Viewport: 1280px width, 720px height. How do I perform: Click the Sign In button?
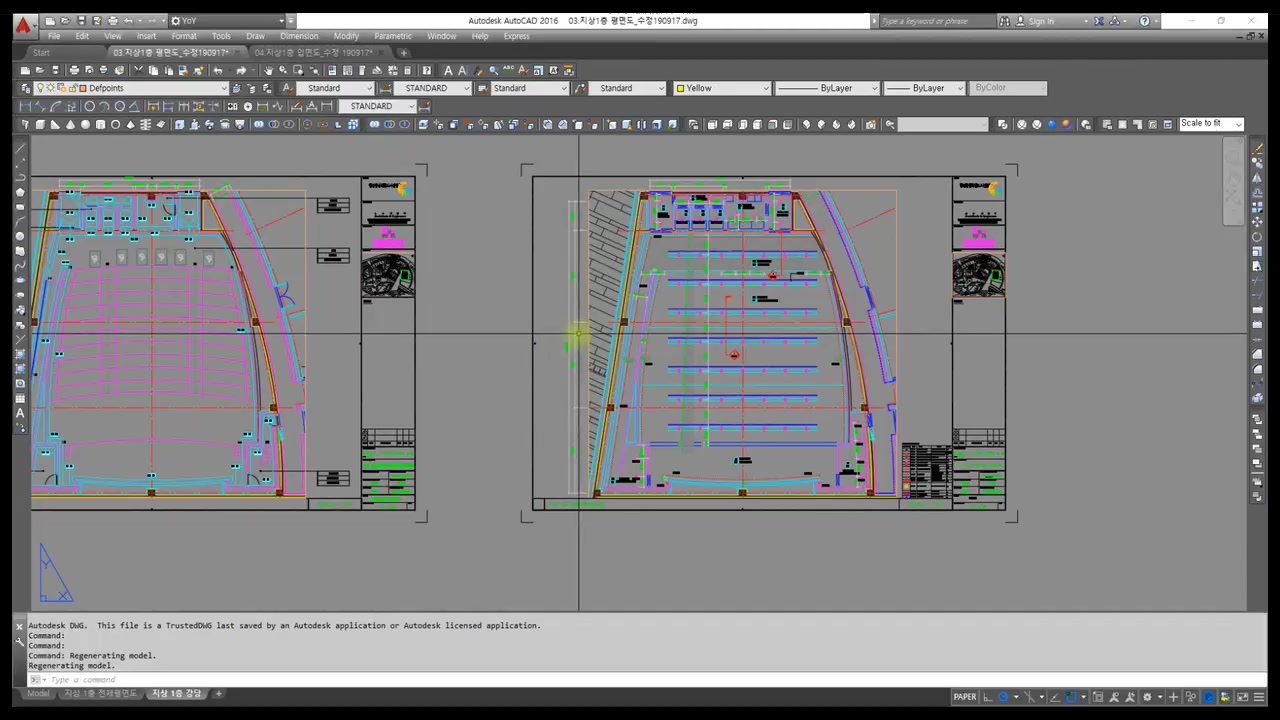coord(1041,21)
